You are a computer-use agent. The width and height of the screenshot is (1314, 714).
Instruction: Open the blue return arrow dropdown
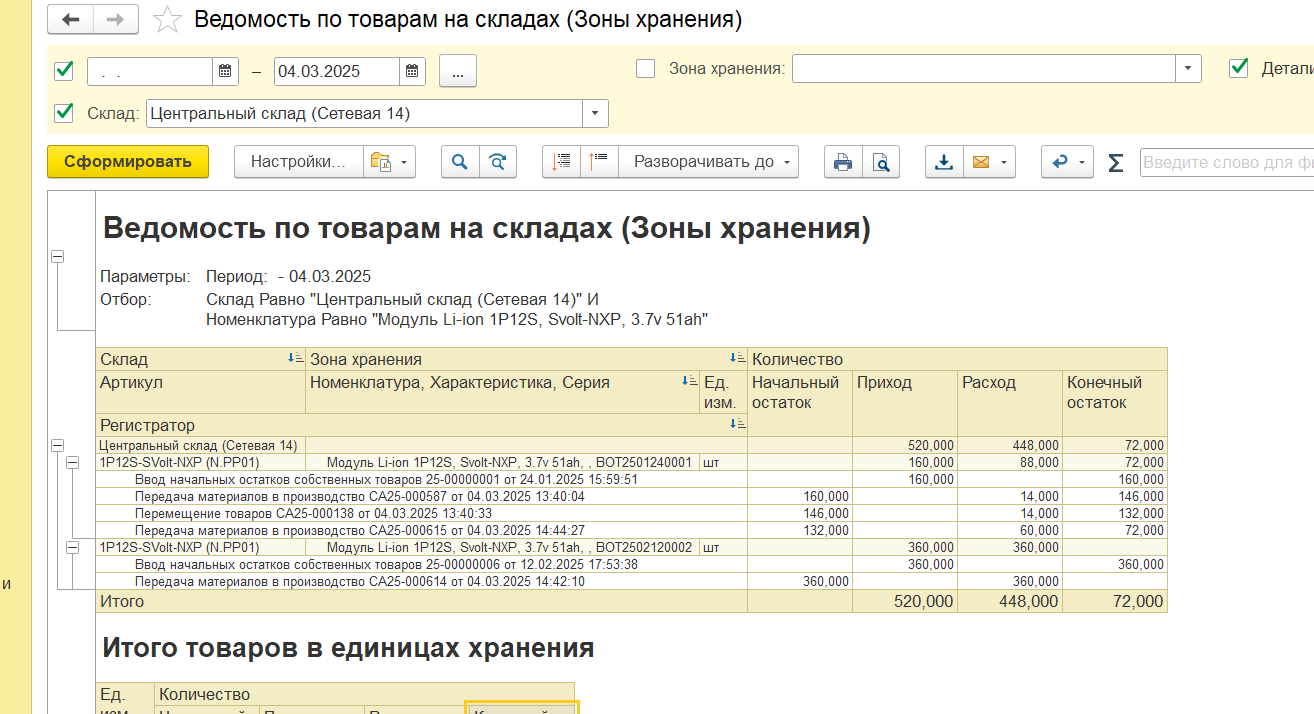pos(1068,162)
